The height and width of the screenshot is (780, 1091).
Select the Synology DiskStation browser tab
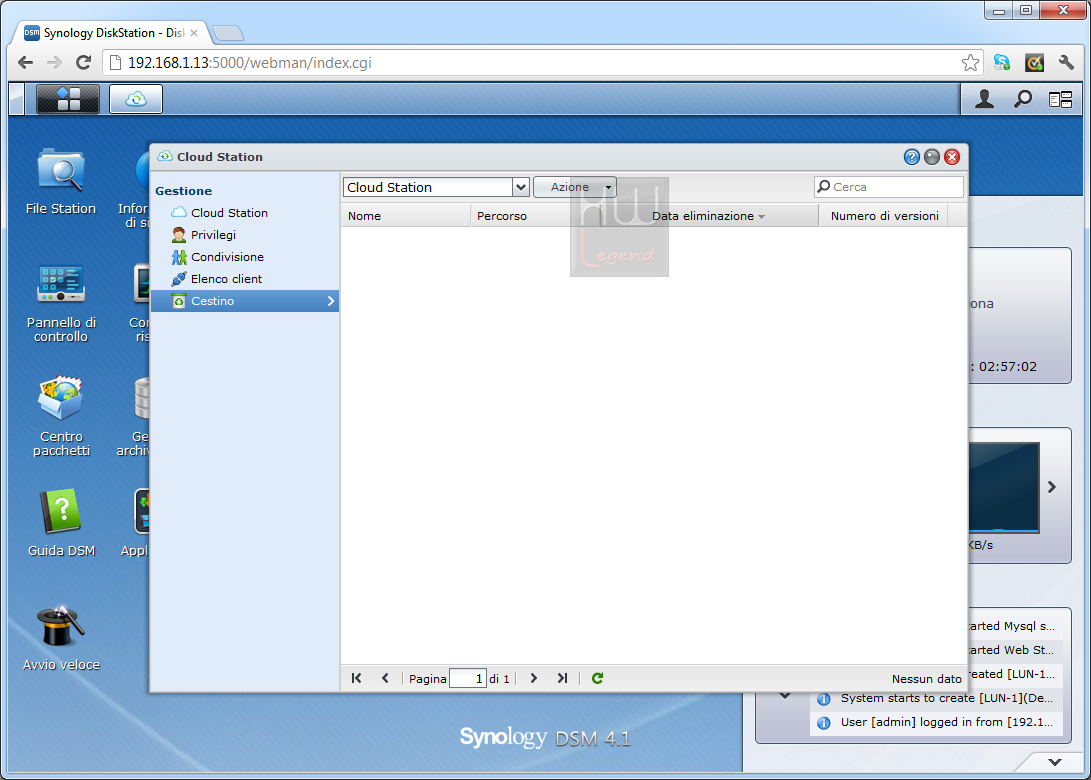click(110, 33)
